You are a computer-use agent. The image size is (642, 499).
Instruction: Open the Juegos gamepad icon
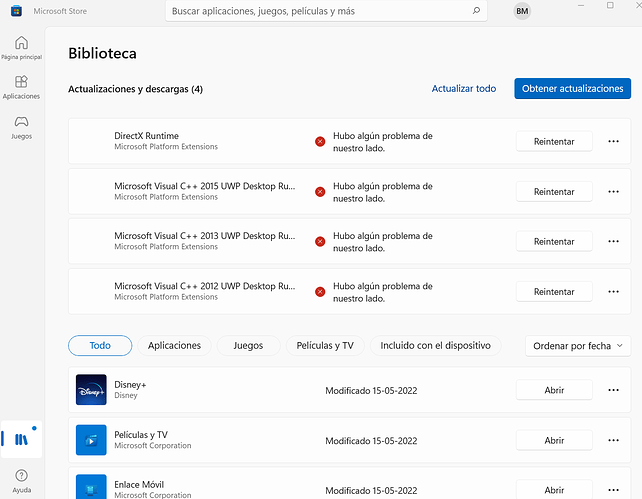[21, 122]
